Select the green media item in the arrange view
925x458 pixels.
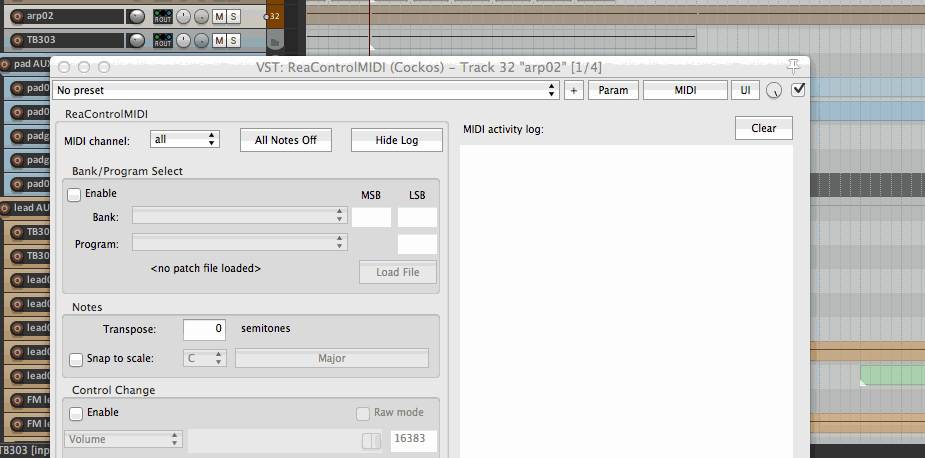click(893, 375)
